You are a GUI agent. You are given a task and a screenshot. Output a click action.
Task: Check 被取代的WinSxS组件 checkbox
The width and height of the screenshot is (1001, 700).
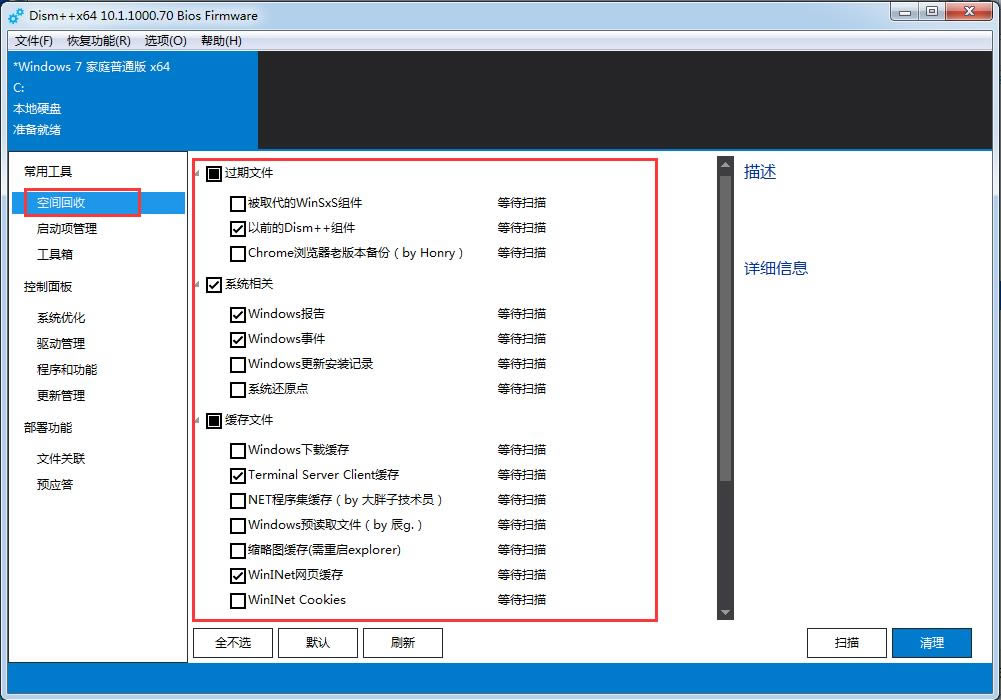tap(237, 204)
